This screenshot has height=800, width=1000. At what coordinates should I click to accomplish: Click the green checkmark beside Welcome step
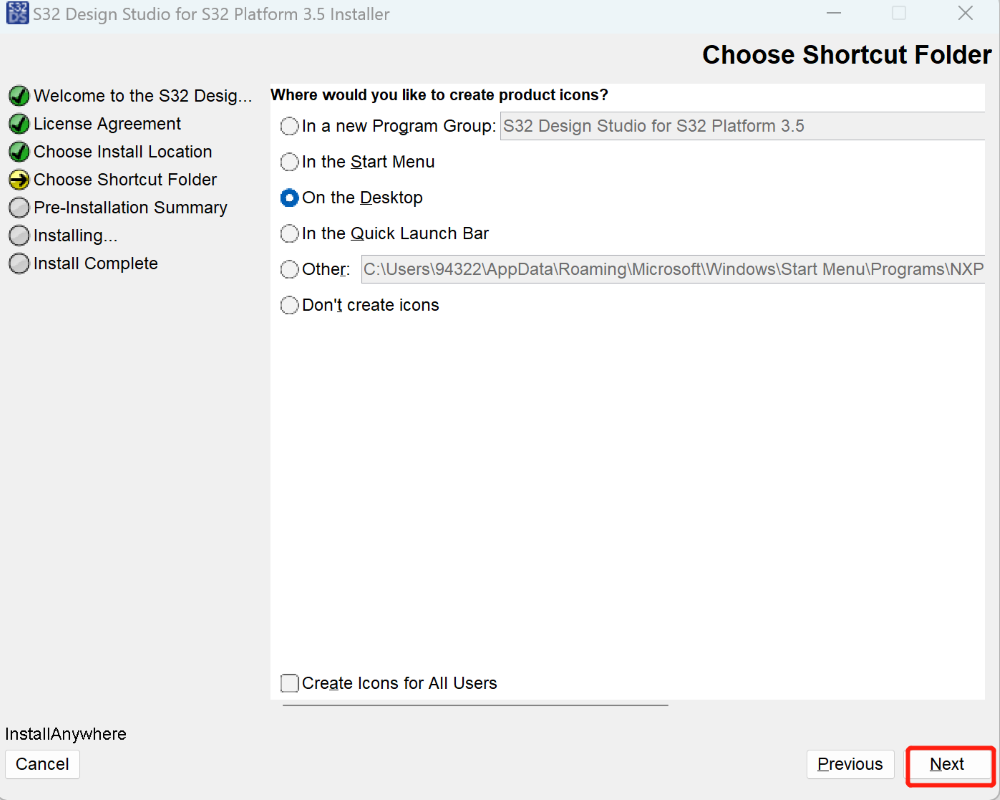[x=19, y=96]
